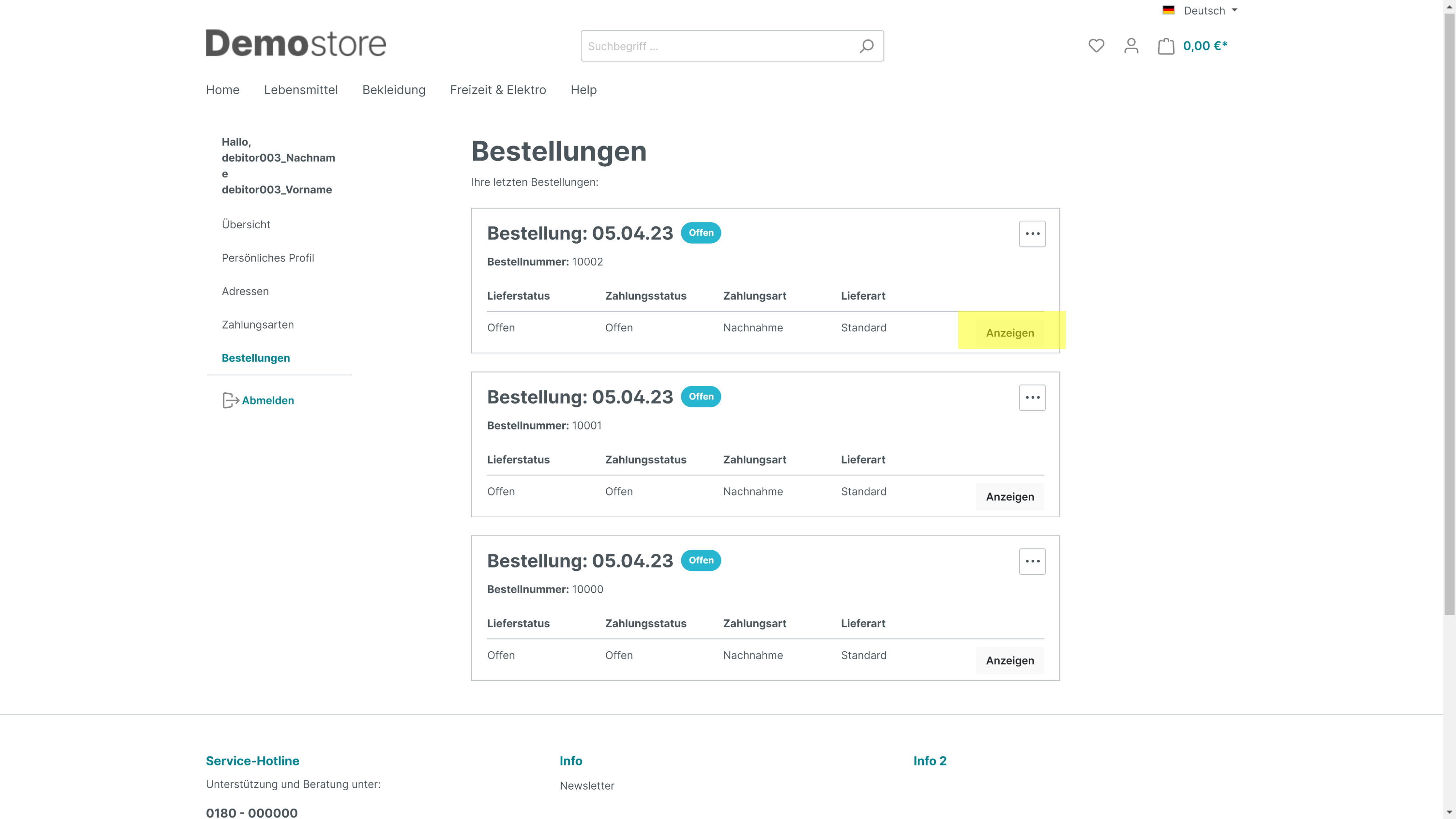Click Bestellnummer: 10001 text

(x=544, y=426)
